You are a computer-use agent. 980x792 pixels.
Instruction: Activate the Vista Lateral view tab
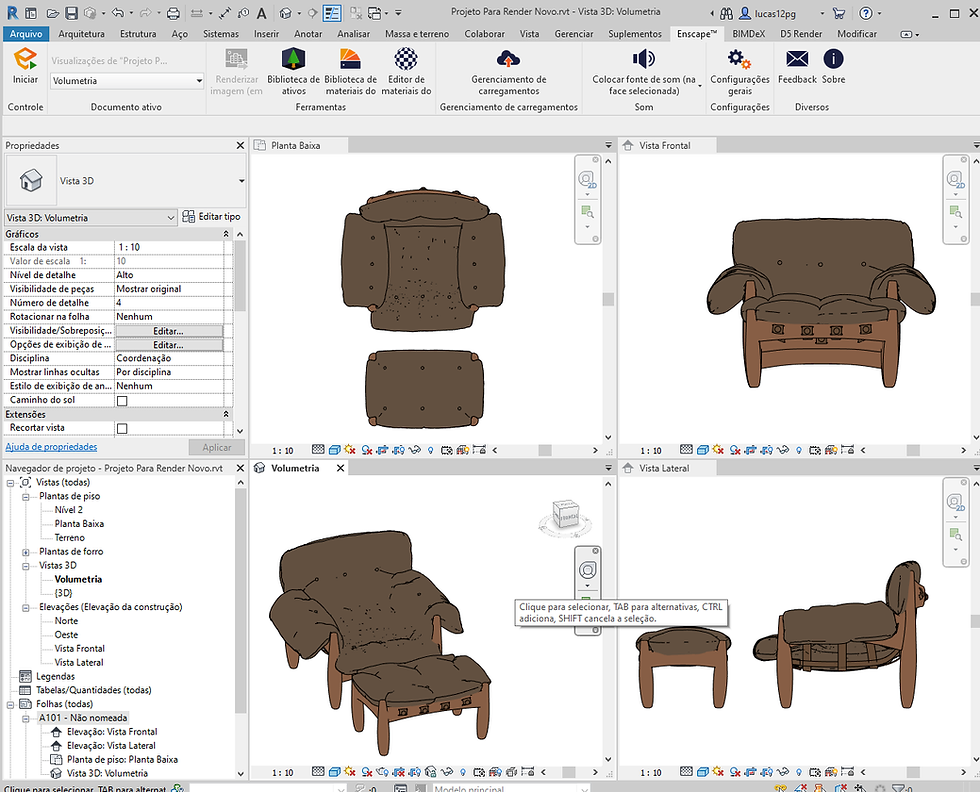[x=664, y=468]
